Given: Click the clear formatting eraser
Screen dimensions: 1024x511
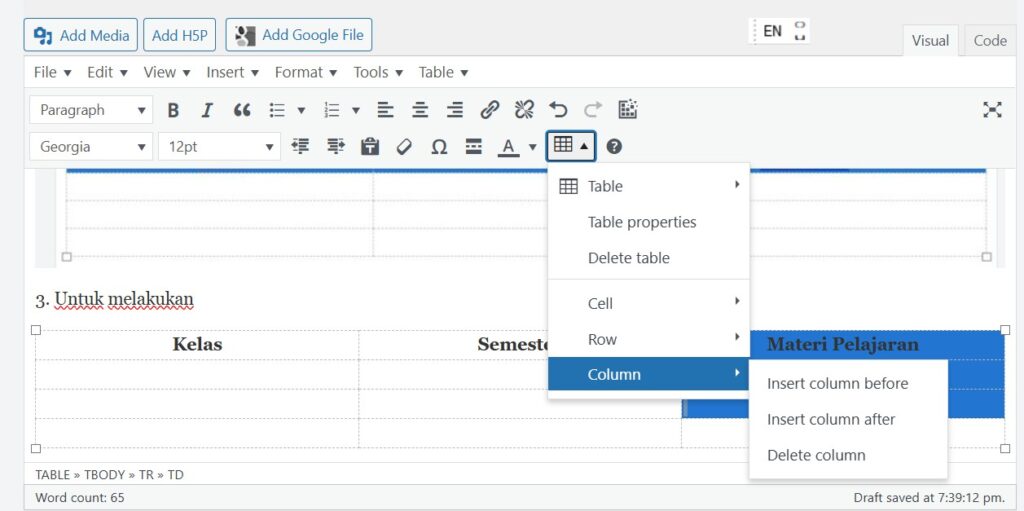Looking at the screenshot, I should [x=404, y=147].
